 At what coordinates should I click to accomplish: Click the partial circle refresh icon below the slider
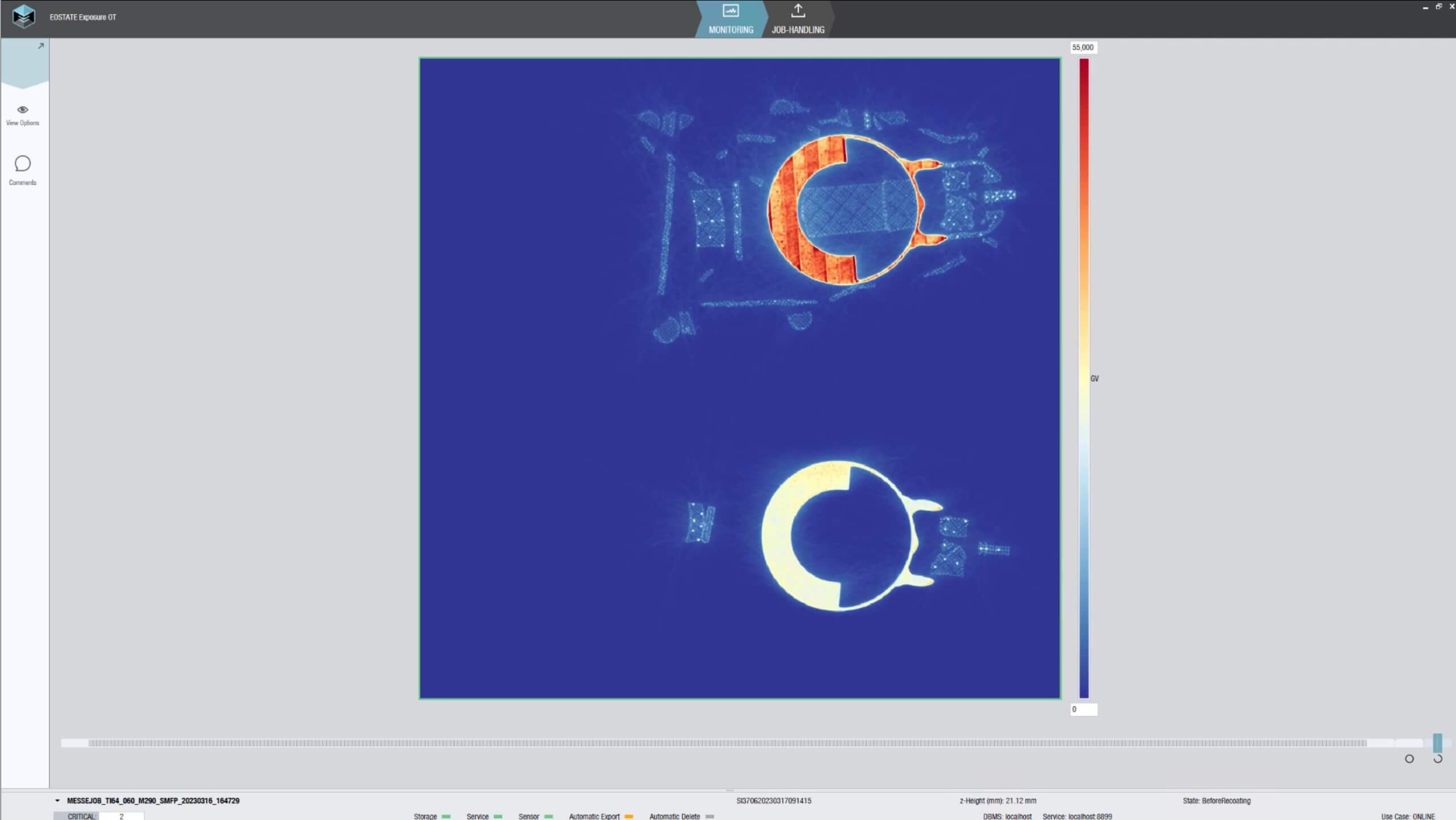click(x=1438, y=759)
